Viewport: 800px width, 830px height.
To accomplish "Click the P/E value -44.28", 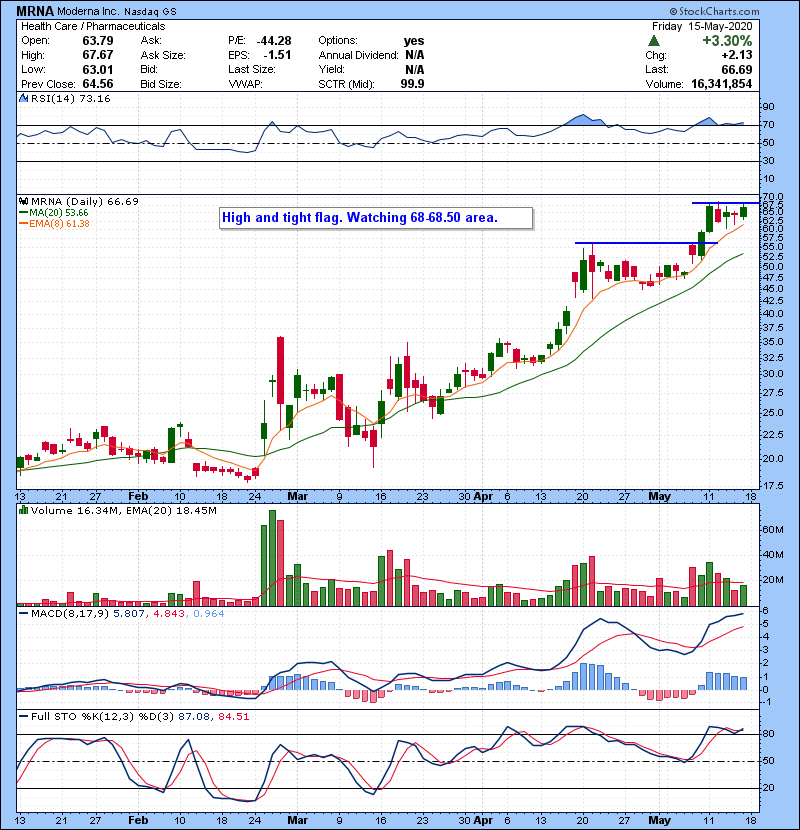I will coord(274,41).
